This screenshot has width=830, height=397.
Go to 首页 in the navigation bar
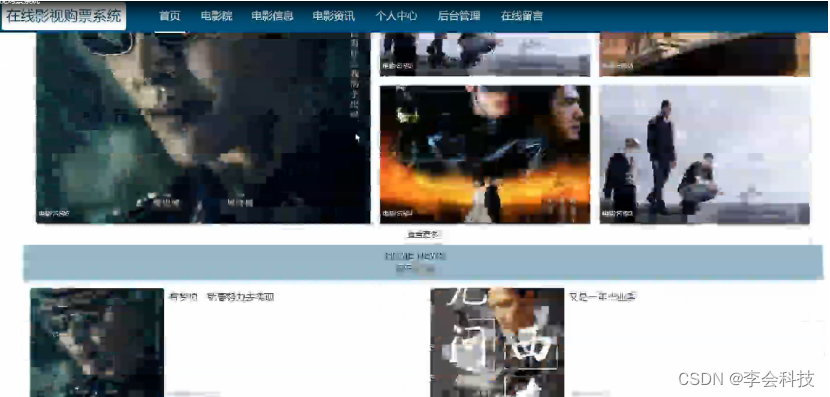pyautogui.click(x=169, y=16)
